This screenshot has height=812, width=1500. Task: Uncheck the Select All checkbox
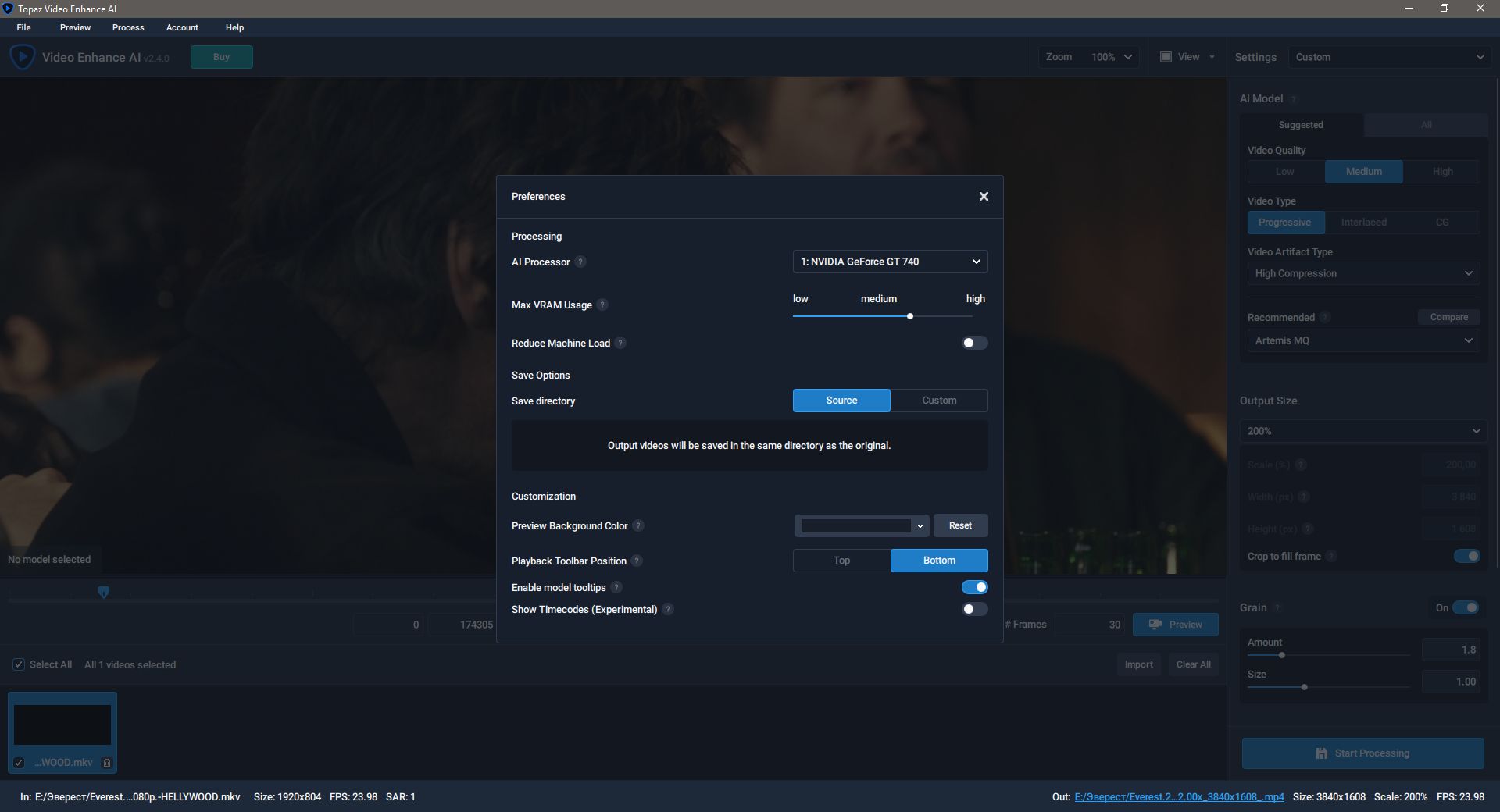tap(19, 664)
